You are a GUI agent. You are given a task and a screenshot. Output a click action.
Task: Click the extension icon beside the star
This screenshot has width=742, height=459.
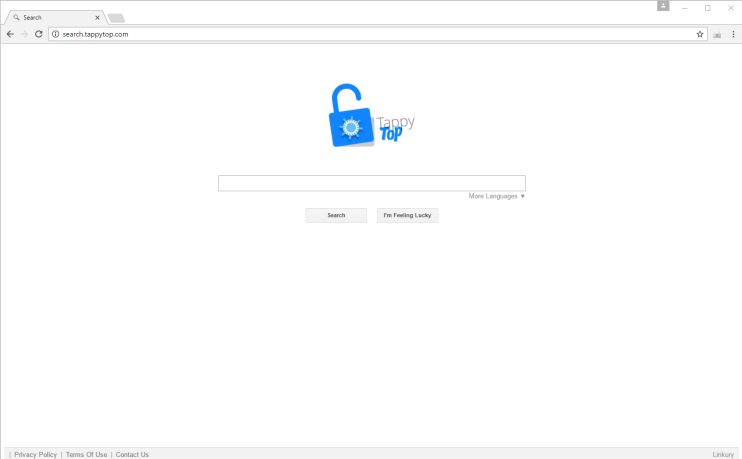pos(717,35)
